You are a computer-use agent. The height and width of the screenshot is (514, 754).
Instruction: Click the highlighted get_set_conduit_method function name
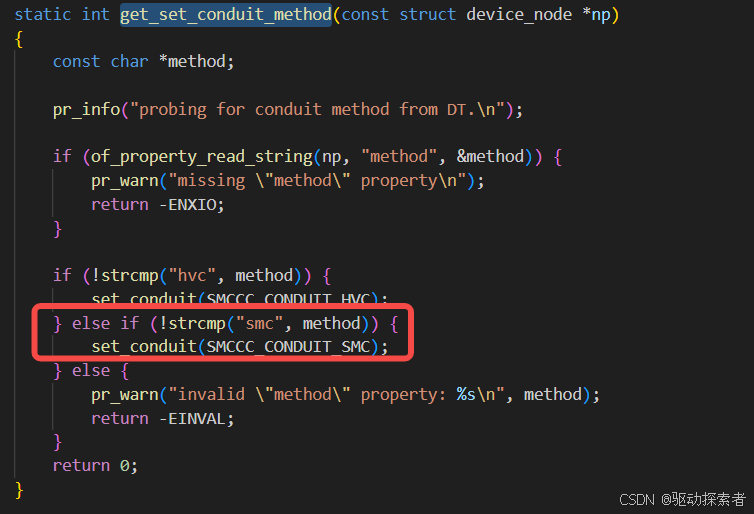(226, 15)
